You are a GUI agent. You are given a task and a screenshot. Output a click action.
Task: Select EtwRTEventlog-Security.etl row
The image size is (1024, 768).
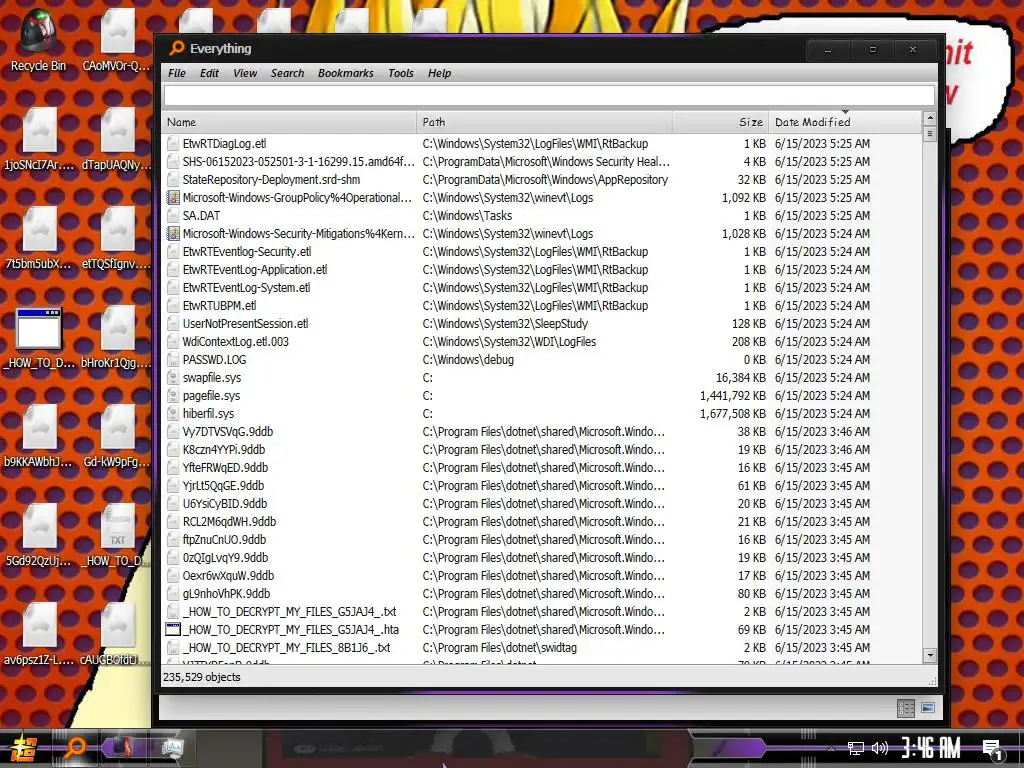(542, 251)
